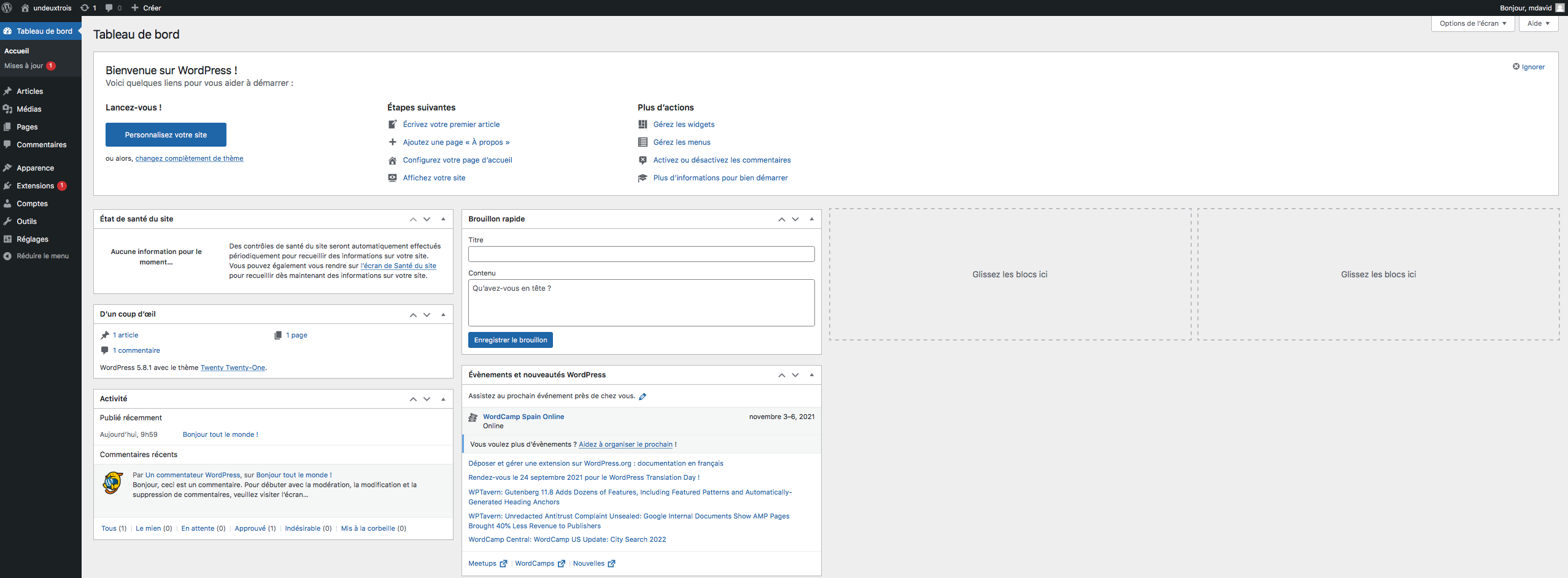
Task: Dismiss welcome panel with Ignorer icon
Action: pyautogui.click(x=1516, y=67)
